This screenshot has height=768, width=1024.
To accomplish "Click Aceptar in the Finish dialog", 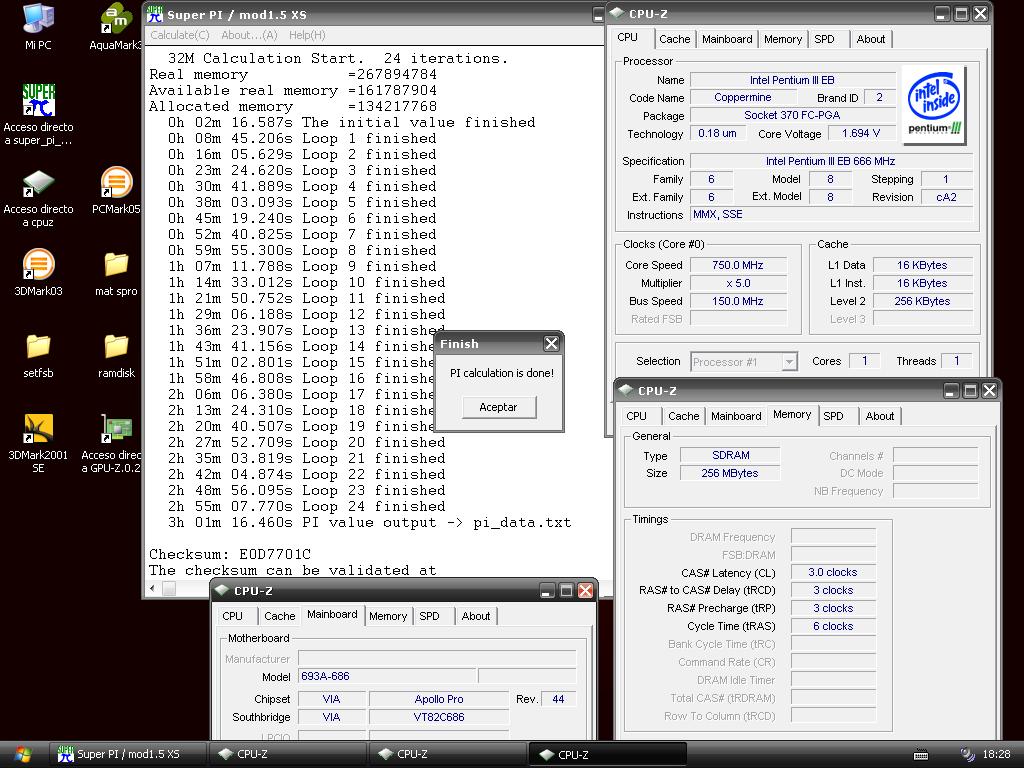I will (x=498, y=407).
